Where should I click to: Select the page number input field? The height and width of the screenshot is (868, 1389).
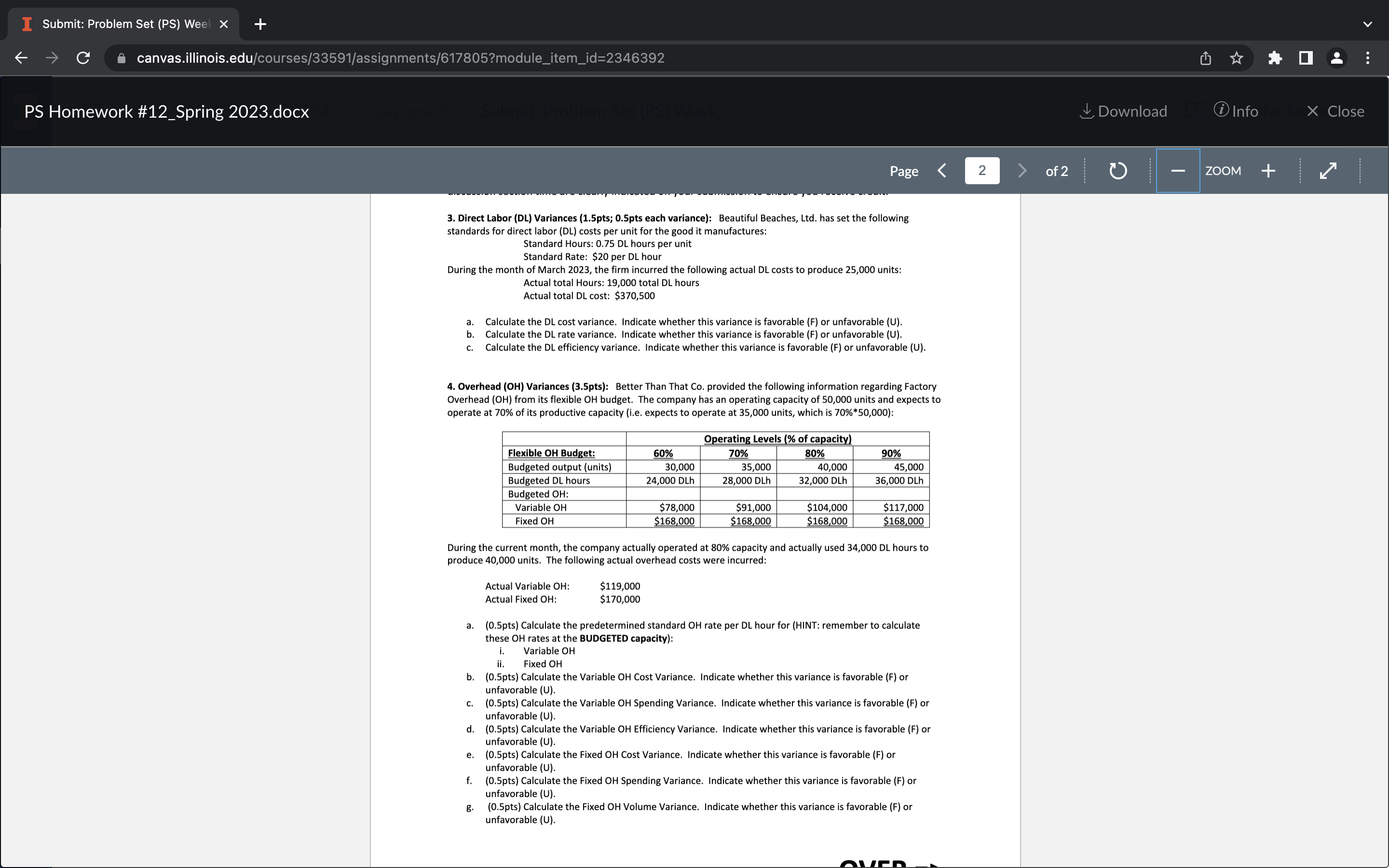click(981, 170)
